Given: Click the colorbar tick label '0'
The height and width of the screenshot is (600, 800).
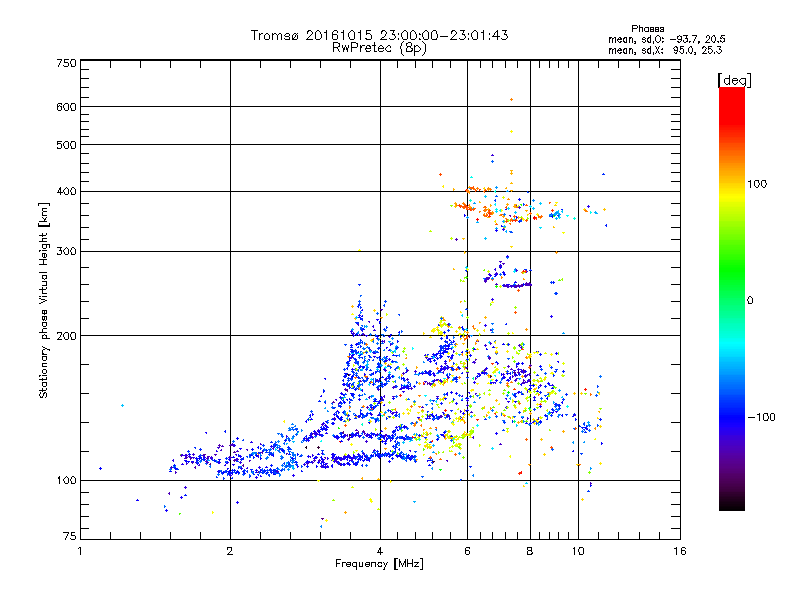Looking at the screenshot, I should pos(750,301).
